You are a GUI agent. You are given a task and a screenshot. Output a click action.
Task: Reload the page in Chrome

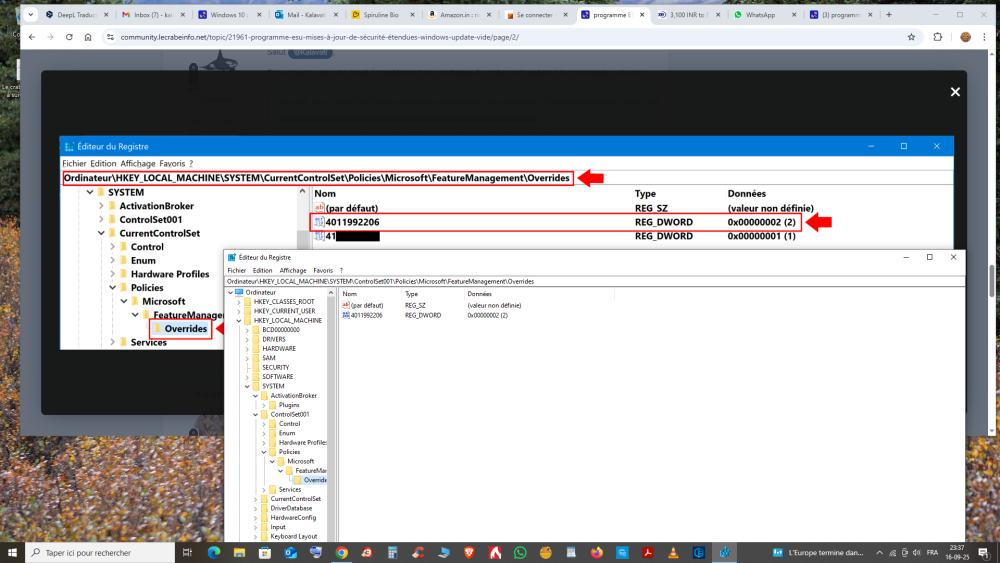(x=69, y=37)
